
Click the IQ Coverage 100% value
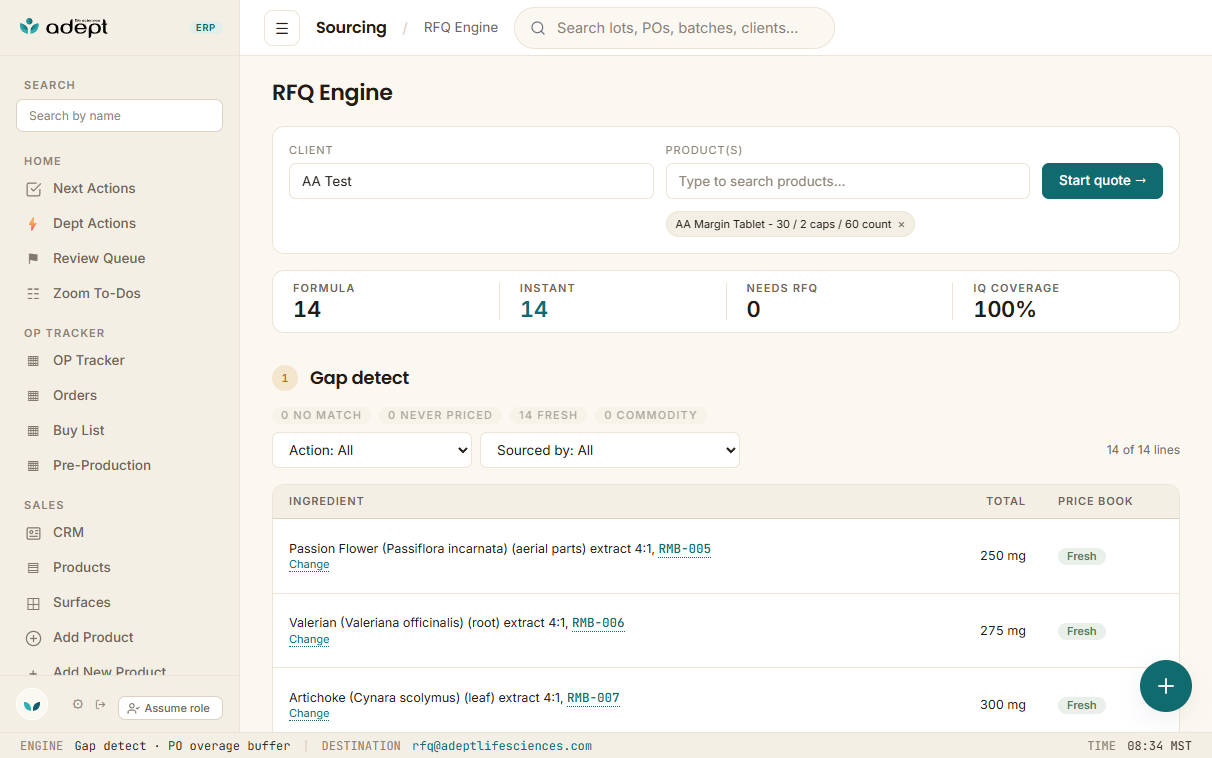[1005, 310]
